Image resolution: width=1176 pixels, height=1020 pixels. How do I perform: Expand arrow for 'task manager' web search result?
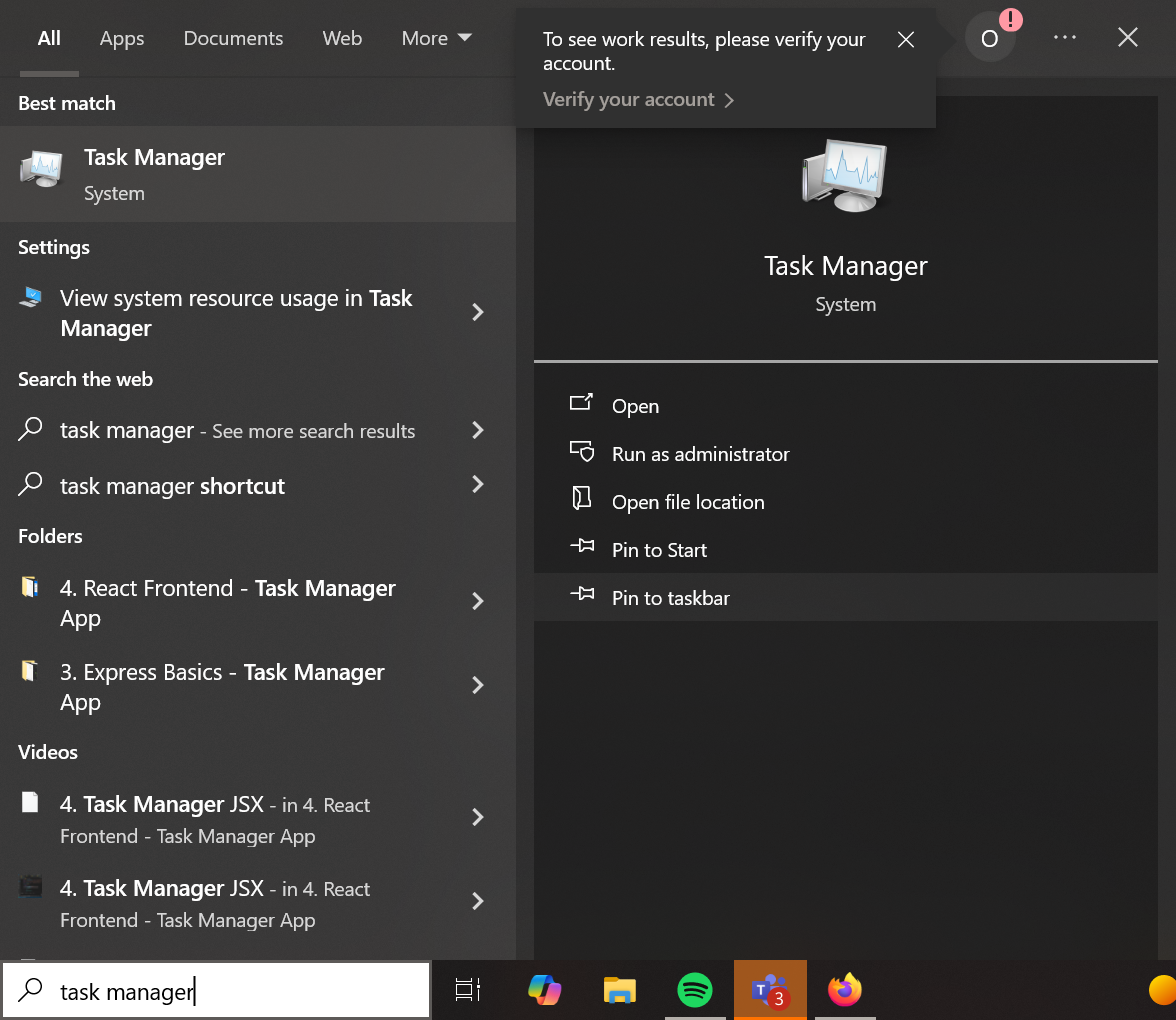click(478, 430)
